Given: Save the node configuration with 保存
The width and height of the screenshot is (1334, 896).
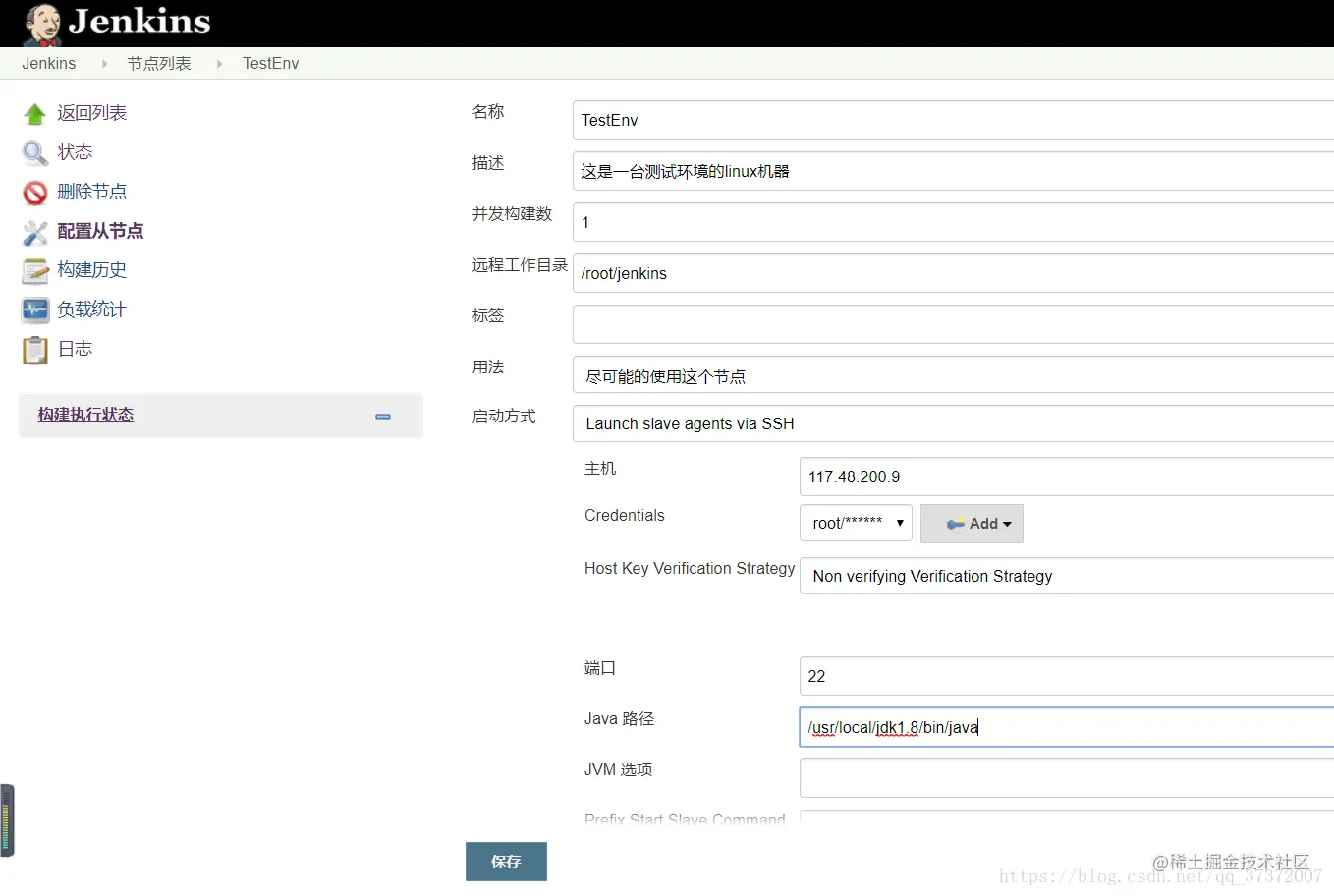Looking at the screenshot, I should (506, 862).
